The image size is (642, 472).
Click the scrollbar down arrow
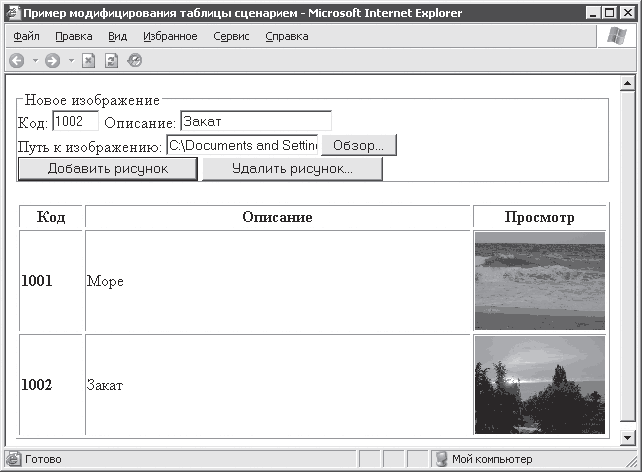(628, 438)
